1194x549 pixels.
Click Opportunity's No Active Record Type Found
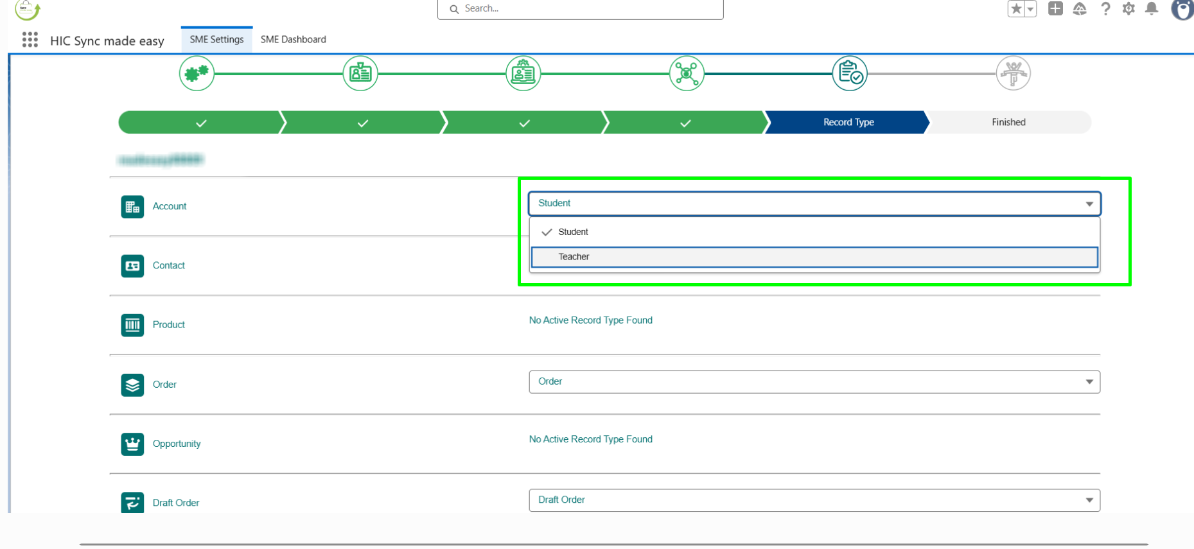(591, 439)
